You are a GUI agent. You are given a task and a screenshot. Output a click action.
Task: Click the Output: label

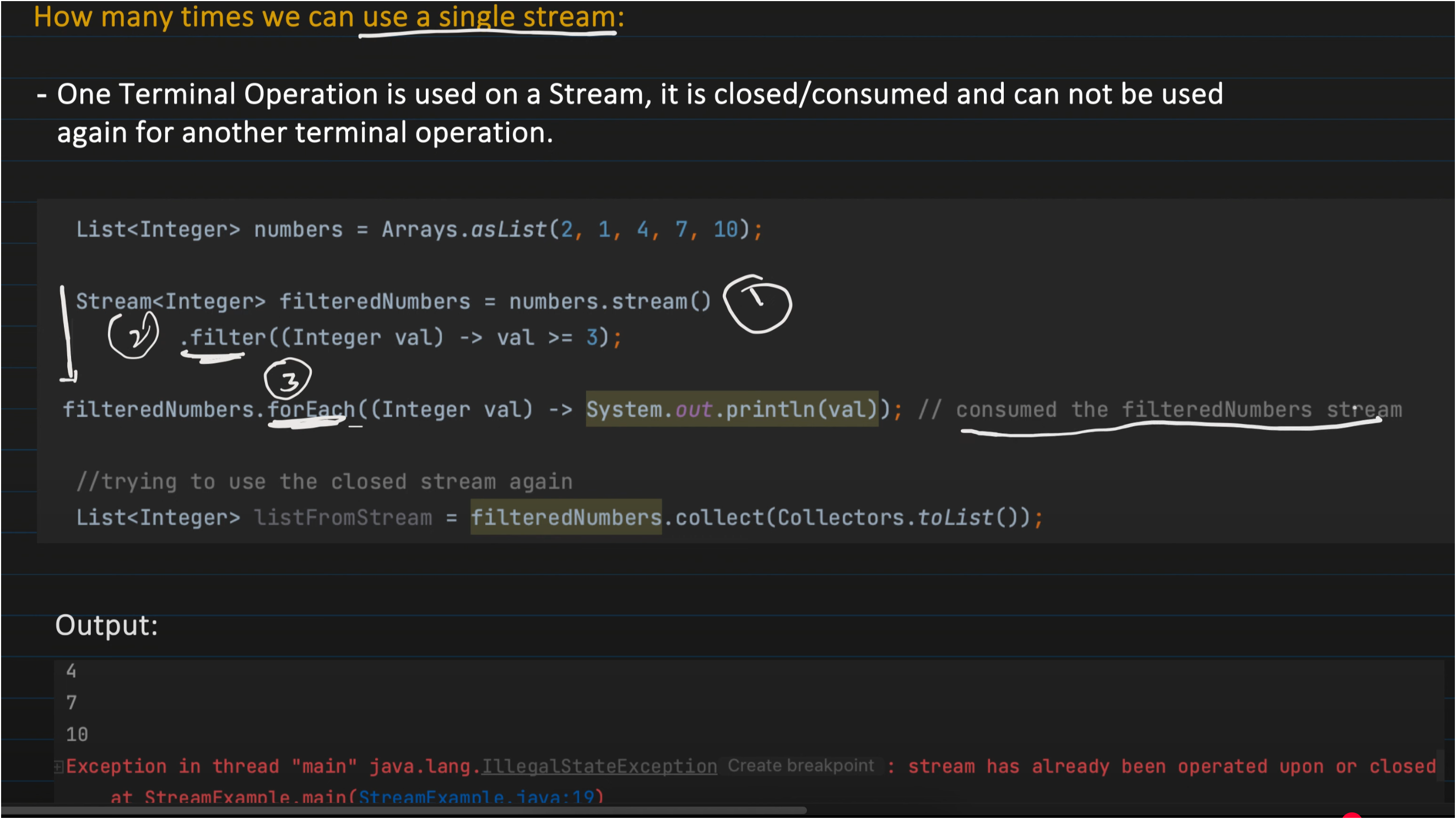coord(106,625)
